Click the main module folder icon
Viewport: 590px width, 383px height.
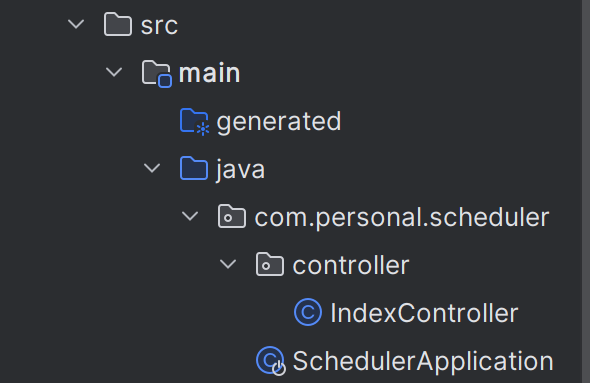point(157,73)
